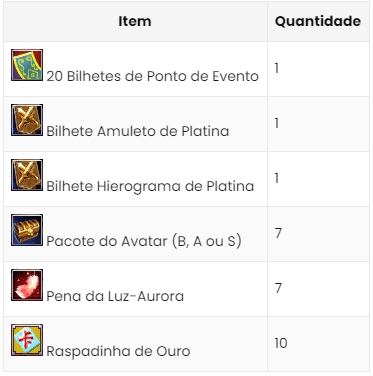Click quantity 7 in Pena da Luz-Aurora row
This screenshot has height=376, width=373.
278,288
